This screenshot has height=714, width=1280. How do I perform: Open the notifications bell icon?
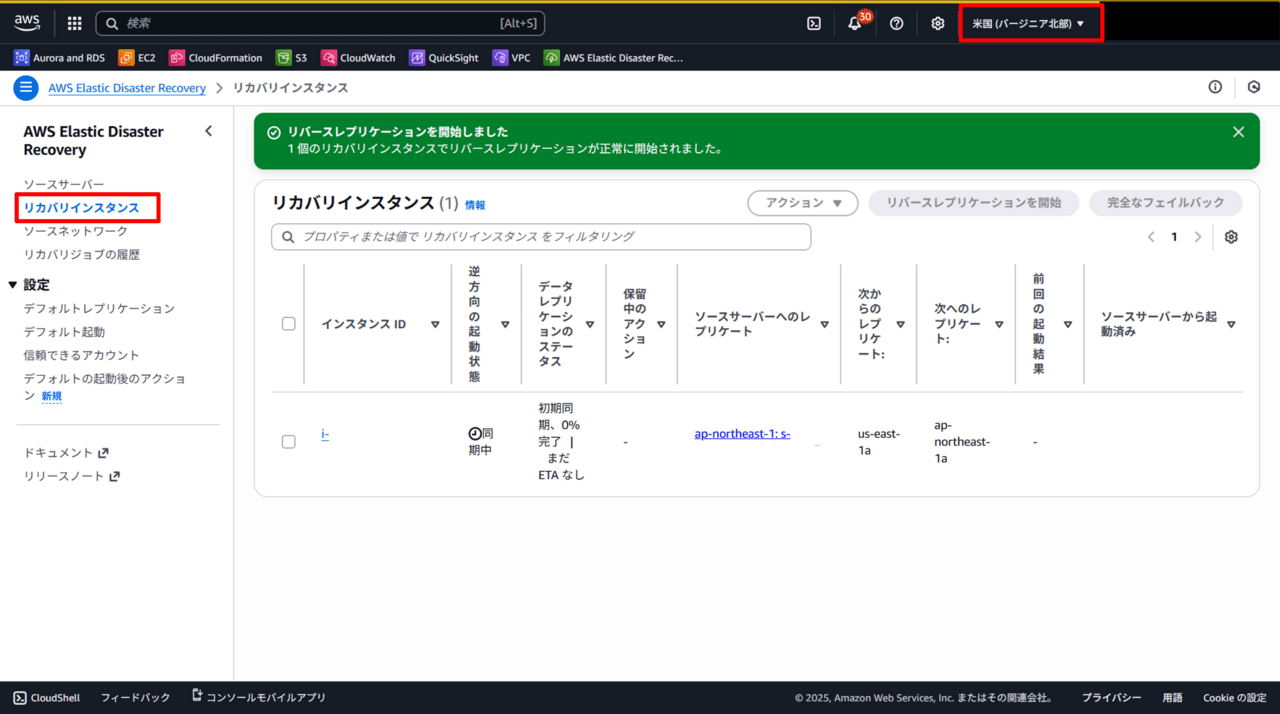(855, 23)
